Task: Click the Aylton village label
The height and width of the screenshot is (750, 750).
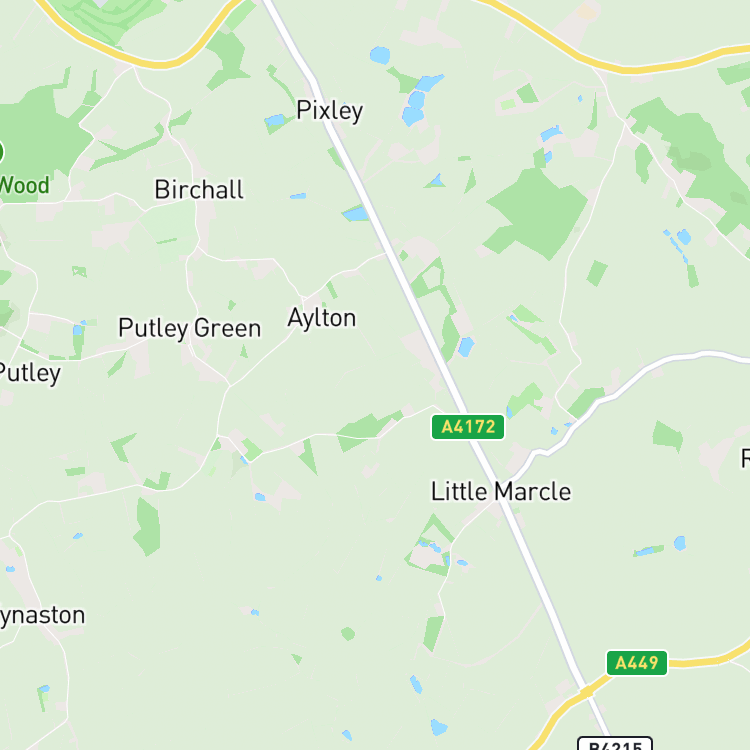Action: coord(322,318)
